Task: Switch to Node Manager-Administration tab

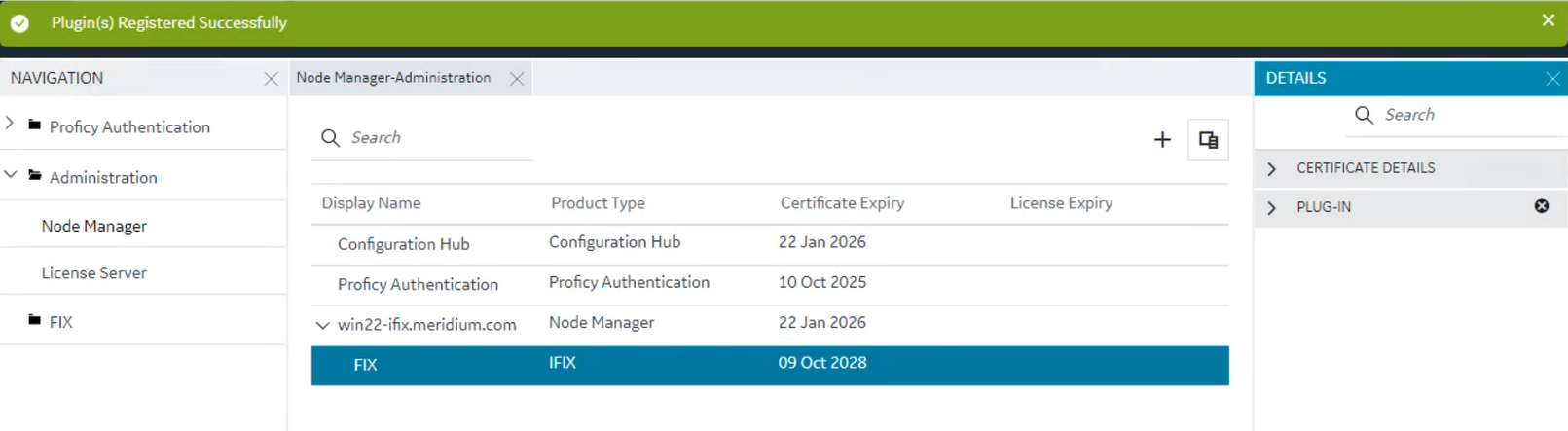Action: 393,78
